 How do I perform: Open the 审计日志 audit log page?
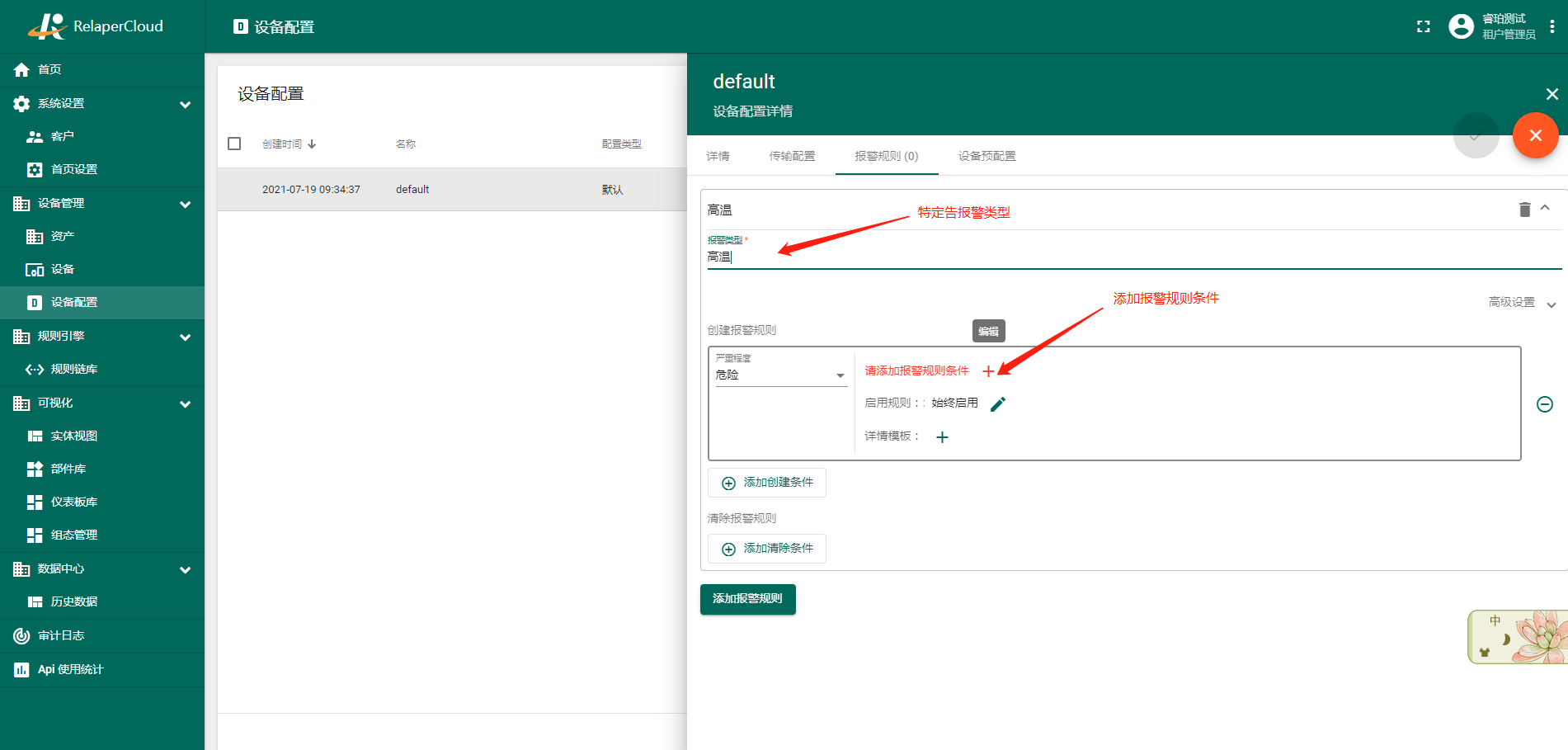point(102,635)
